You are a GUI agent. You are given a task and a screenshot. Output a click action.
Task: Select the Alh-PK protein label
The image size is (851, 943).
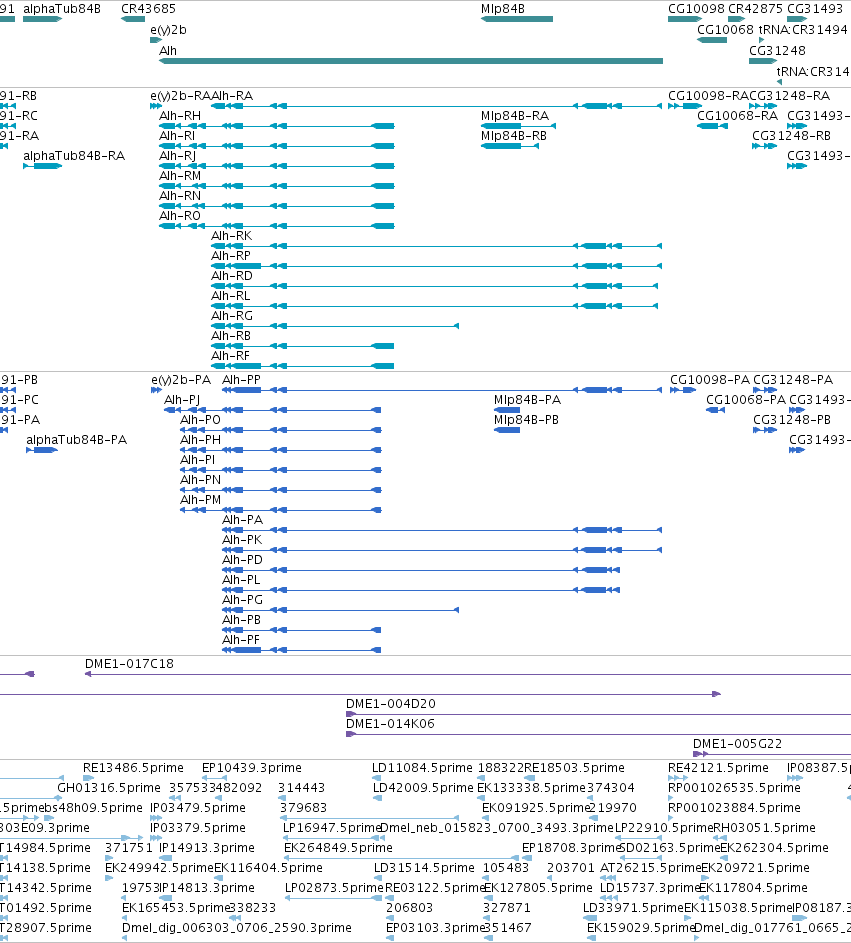click(x=242, y=540)
